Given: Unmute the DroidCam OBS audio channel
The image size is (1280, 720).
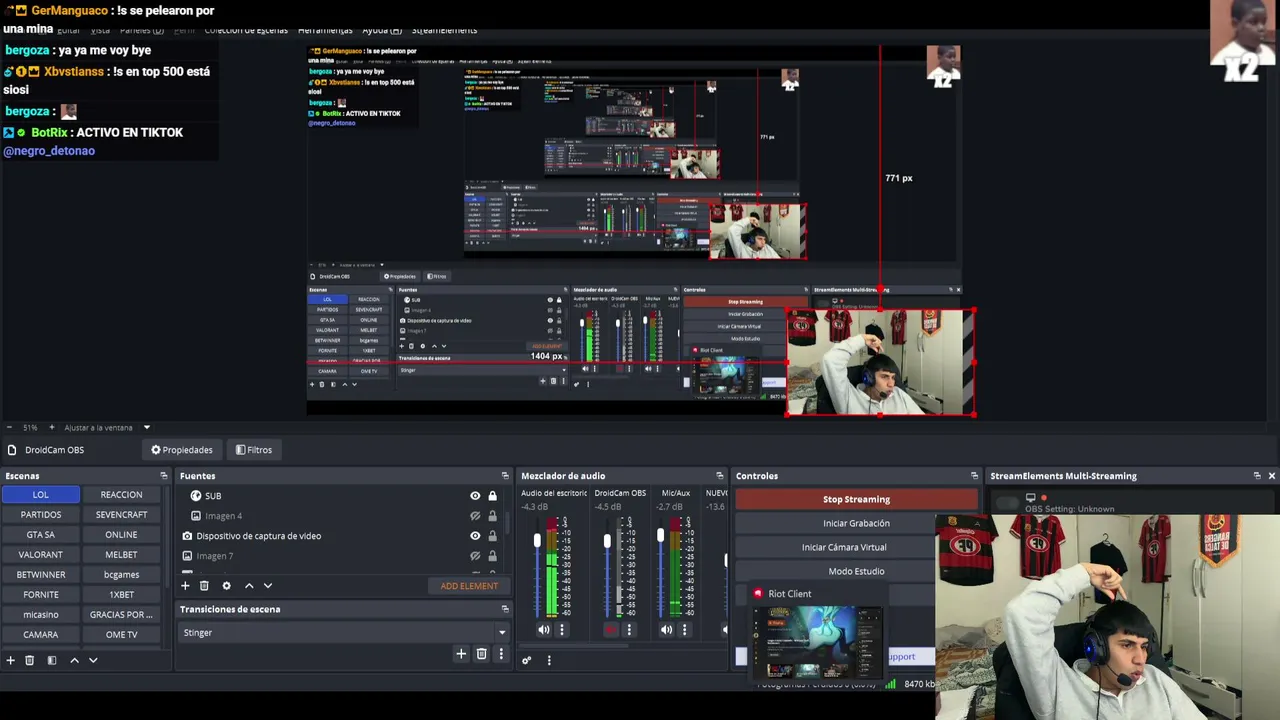Looking at the screenshot, I should (x=611, y=630).
